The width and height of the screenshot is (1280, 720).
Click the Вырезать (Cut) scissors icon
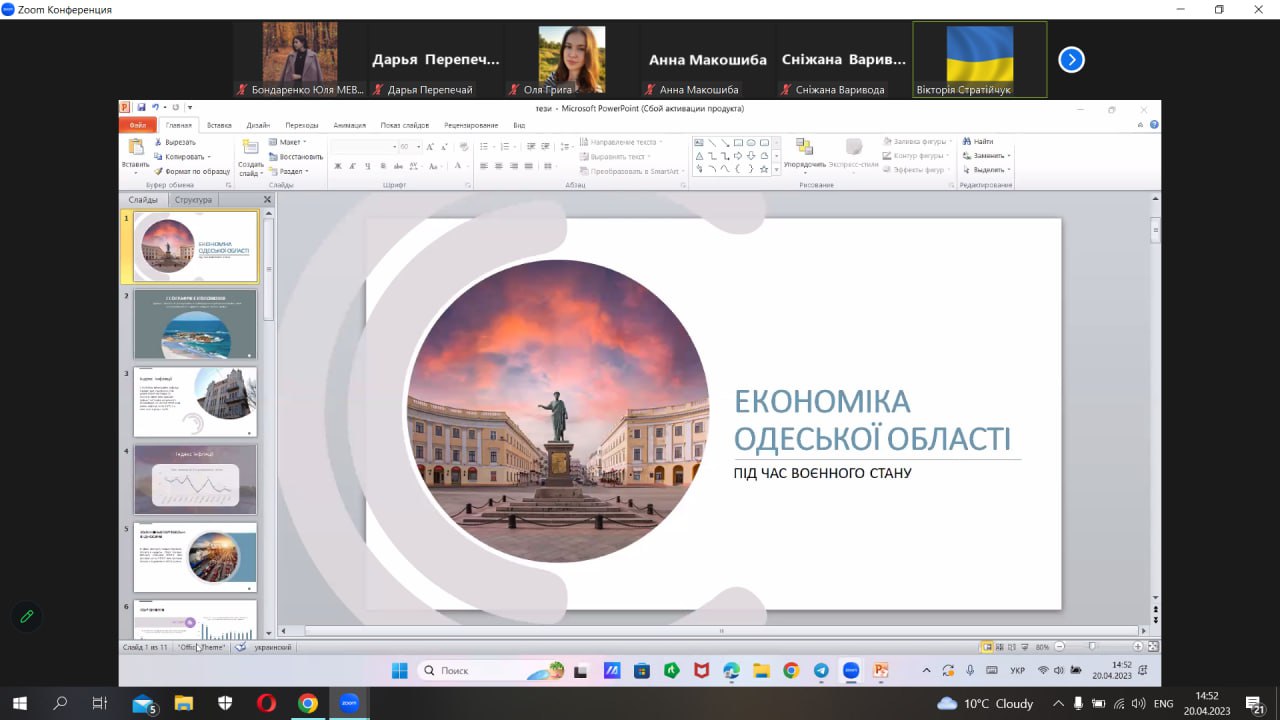[x=158, y=142]
